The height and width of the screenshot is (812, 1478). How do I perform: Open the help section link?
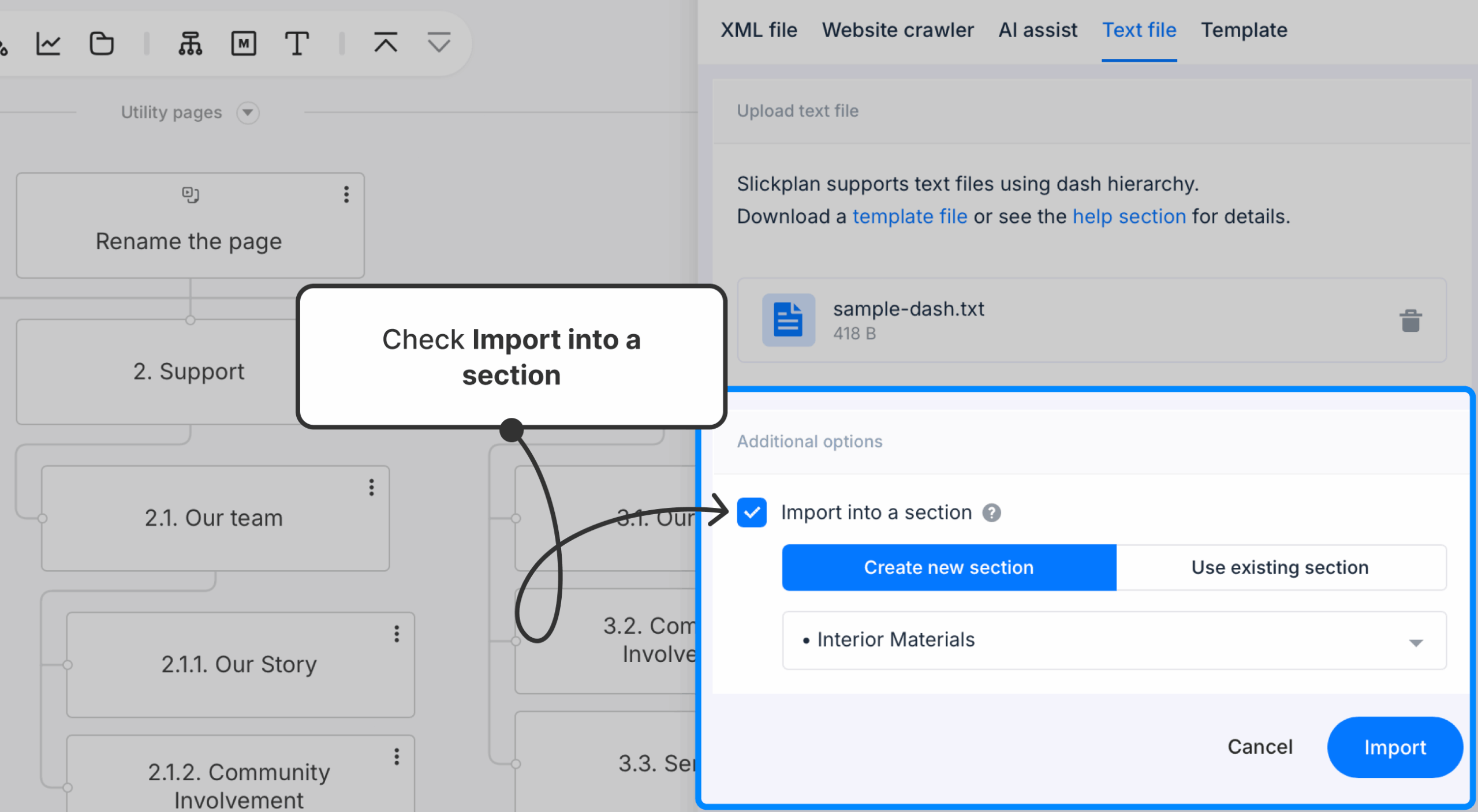(1129, 216)
